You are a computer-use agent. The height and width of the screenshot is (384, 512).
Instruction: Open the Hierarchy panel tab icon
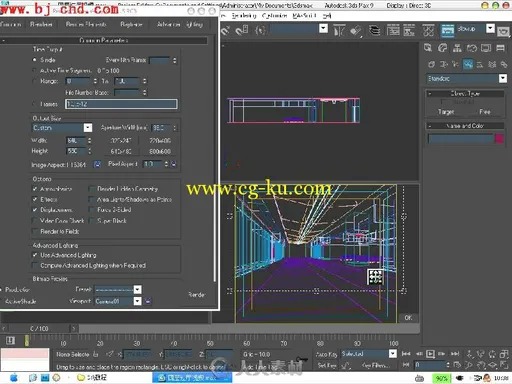457,48
